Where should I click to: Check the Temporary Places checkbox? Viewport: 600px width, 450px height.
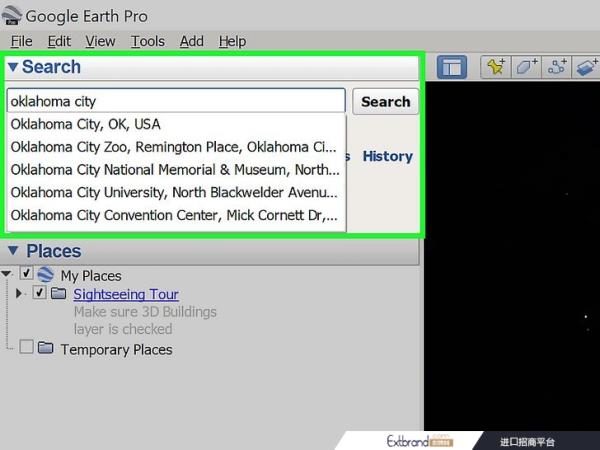click(x=26, y=347)
